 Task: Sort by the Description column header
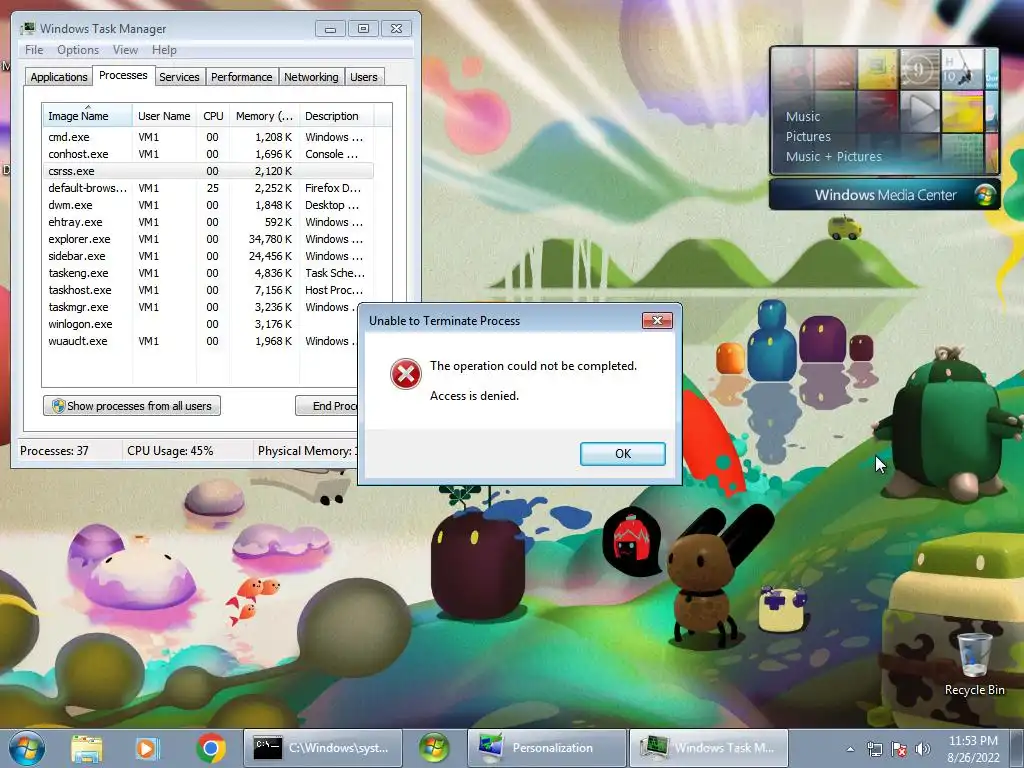click(336, 116)
